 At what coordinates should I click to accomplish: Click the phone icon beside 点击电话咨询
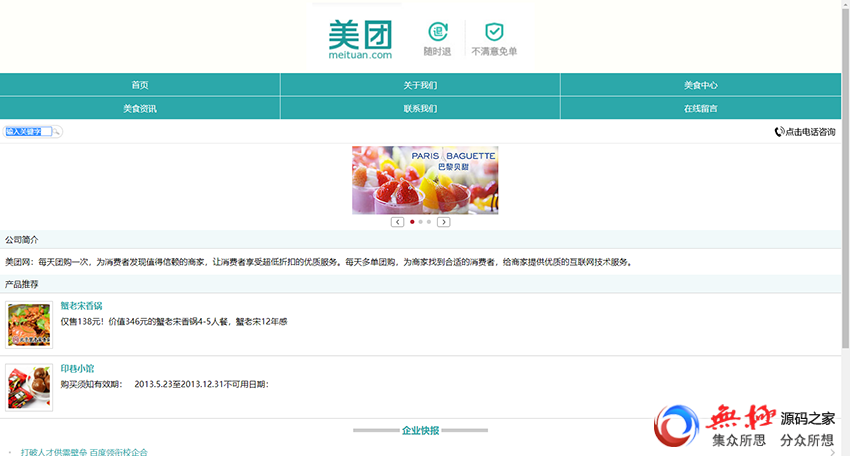point(779,132)
